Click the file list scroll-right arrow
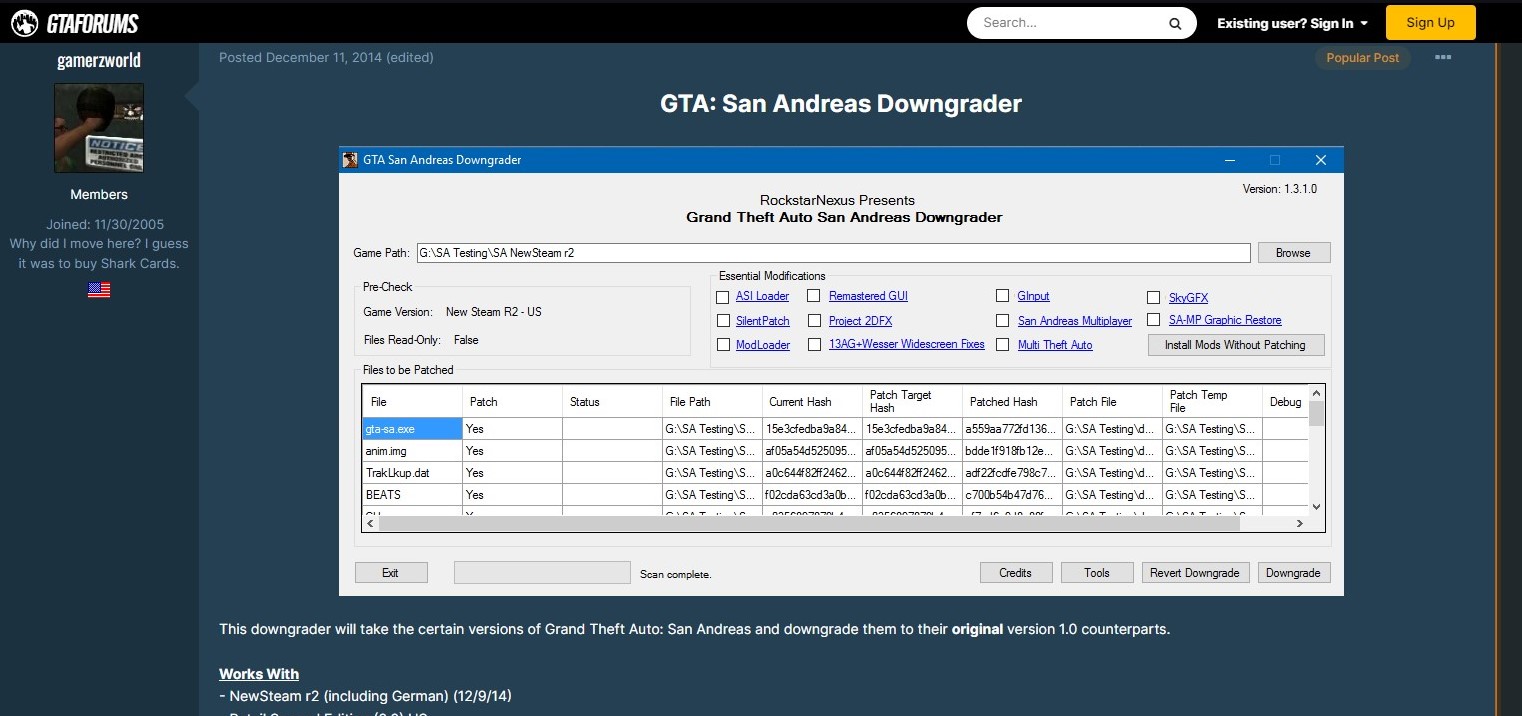Viewport: 1522px width, 716px height. [1299, 523]
